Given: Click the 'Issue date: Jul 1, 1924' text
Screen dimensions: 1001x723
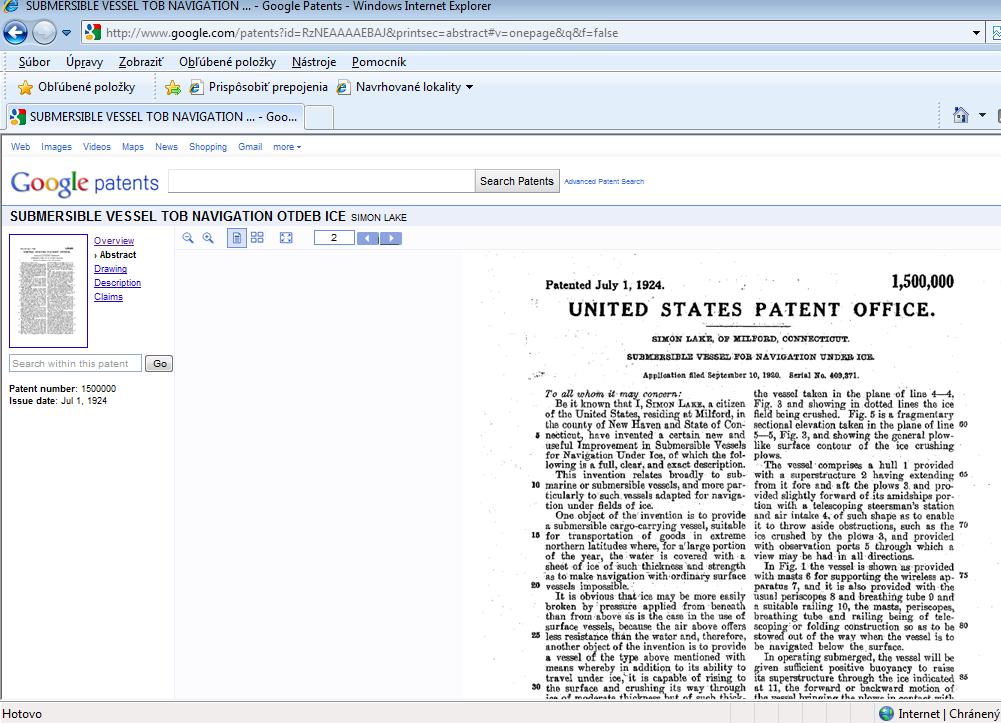Looking at the screenshot, I should pos(58,401).
